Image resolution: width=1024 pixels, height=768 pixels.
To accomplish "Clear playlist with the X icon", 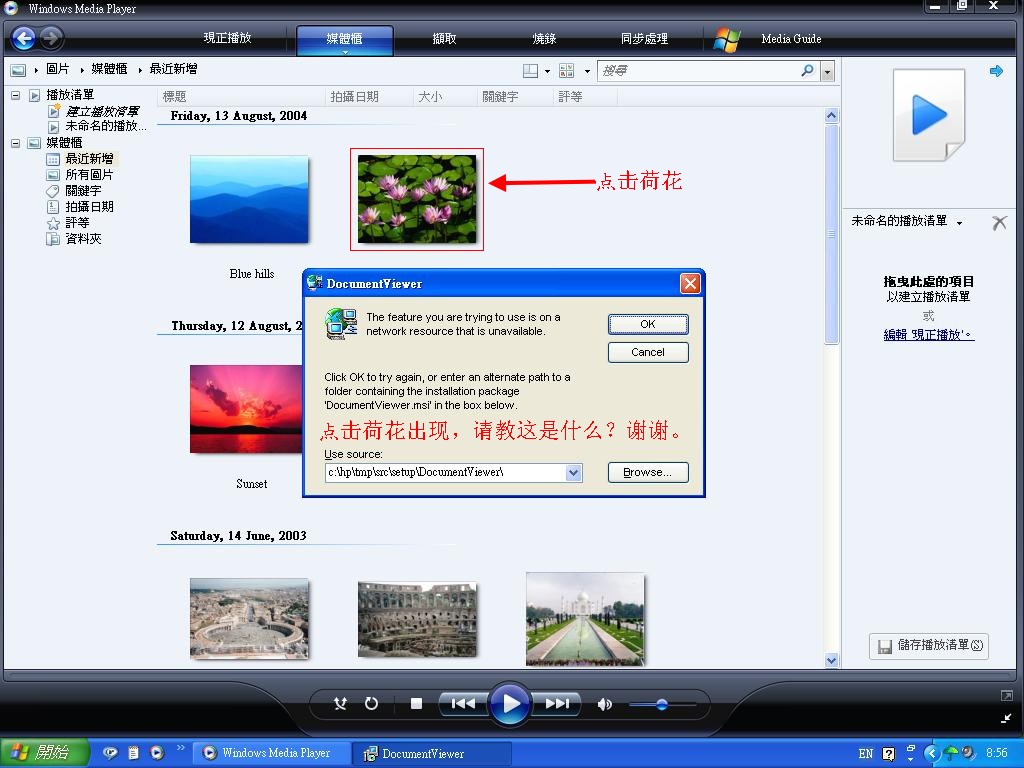I will [998, 222].
